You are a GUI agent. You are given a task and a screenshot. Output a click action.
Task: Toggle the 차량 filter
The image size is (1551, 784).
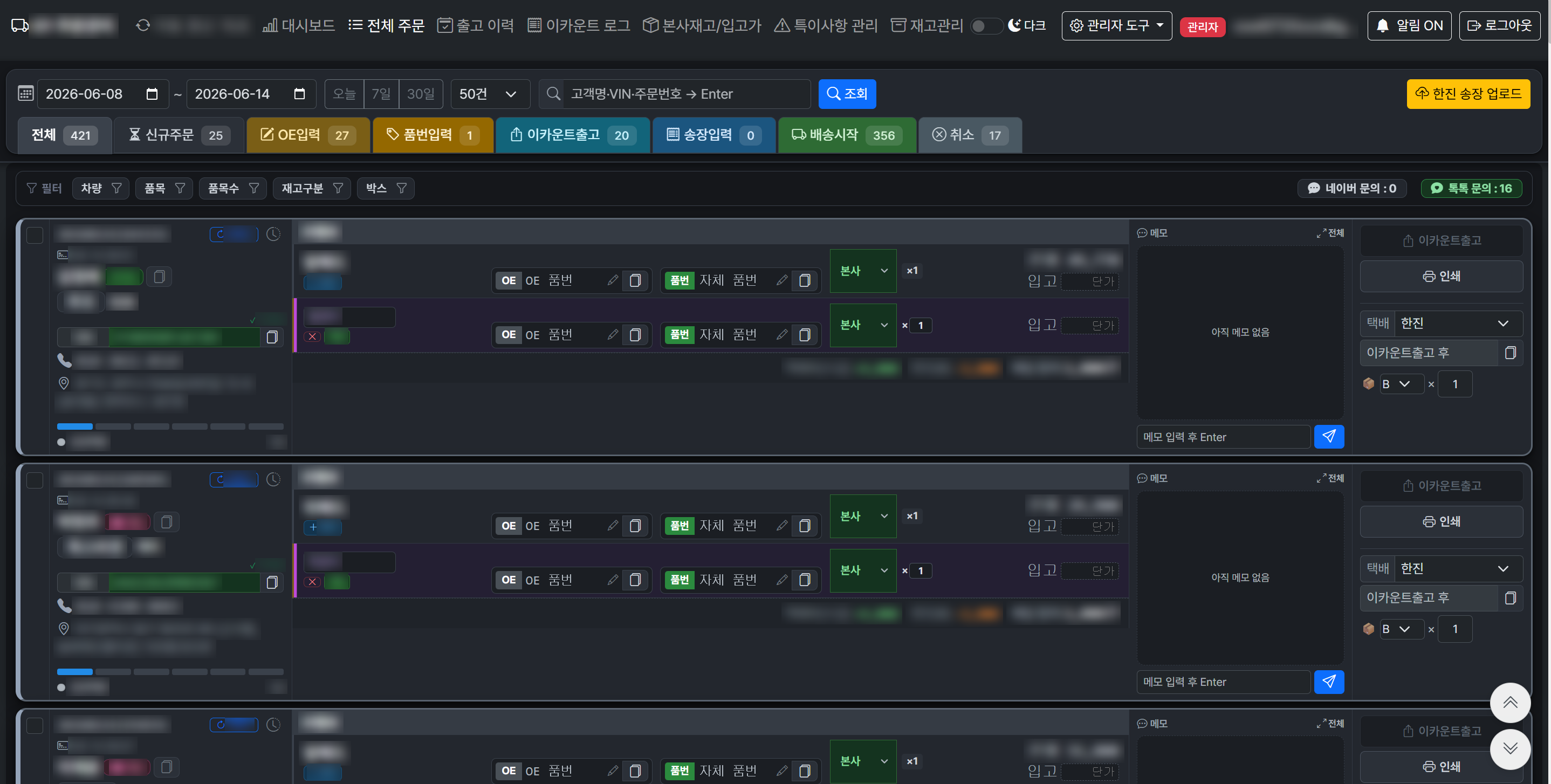click(x=100, y=189)
